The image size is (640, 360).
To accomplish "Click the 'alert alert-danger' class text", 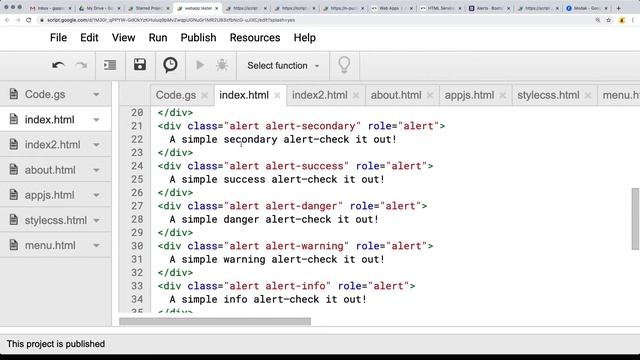I will pyautogui.click(x=283, y=206).
